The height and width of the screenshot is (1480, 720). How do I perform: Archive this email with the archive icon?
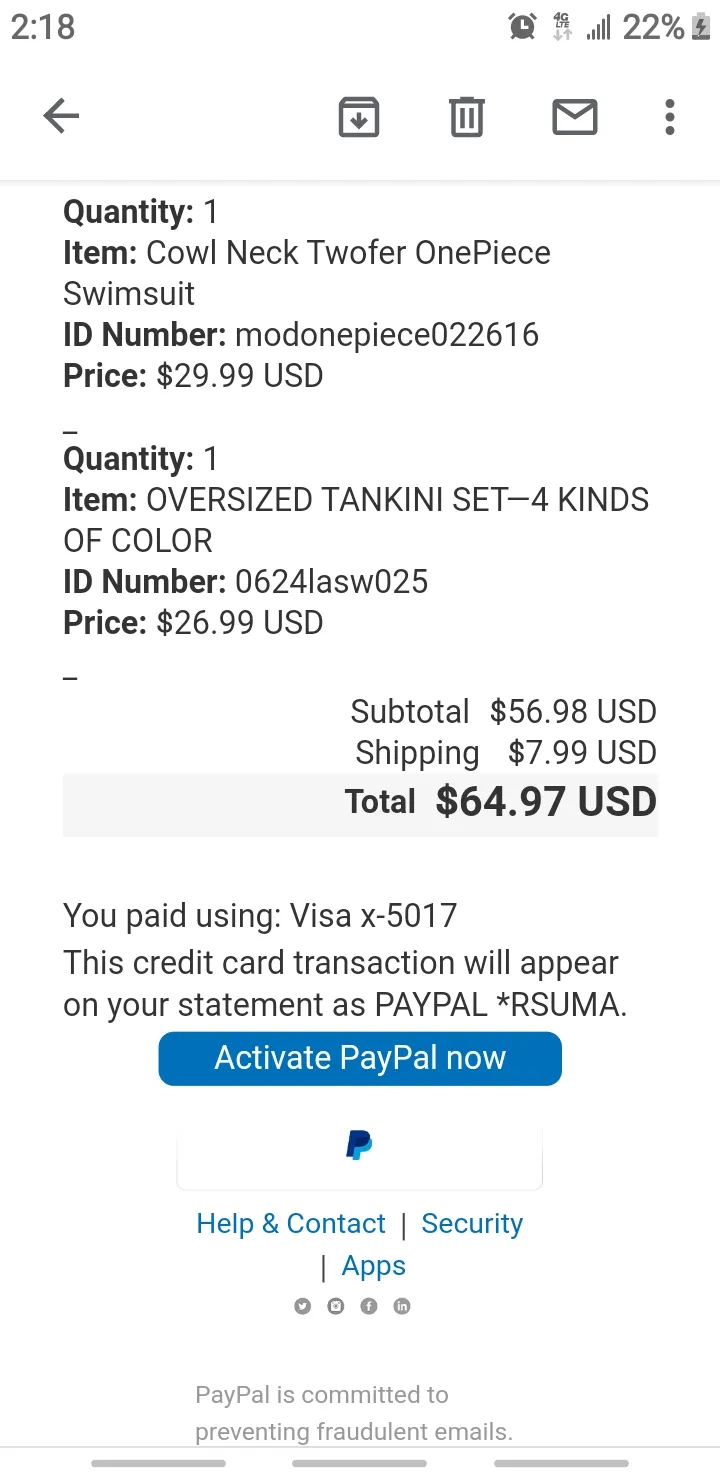359,117
